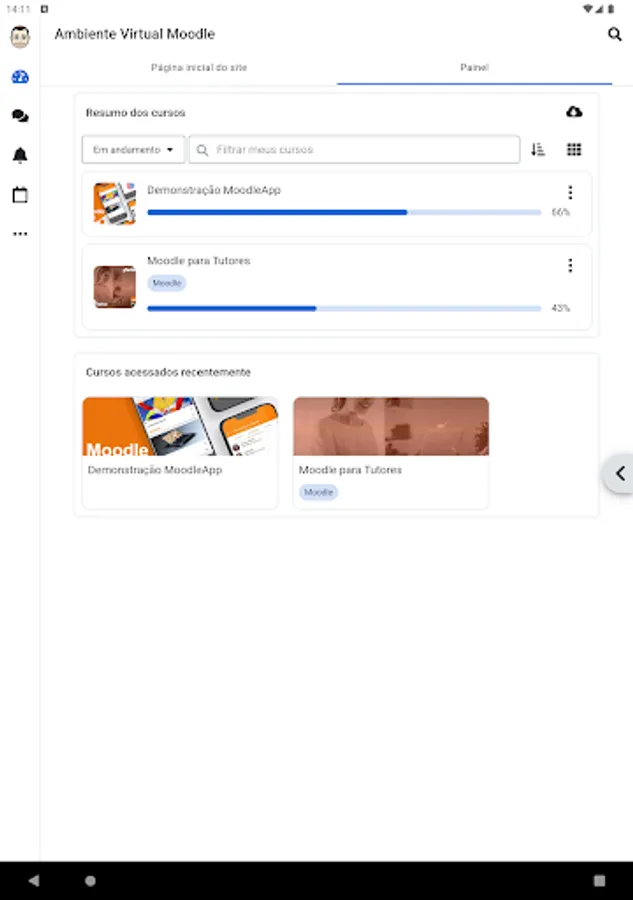Select the Painel tab
This screenshot has width=633, height=900.
474,68
